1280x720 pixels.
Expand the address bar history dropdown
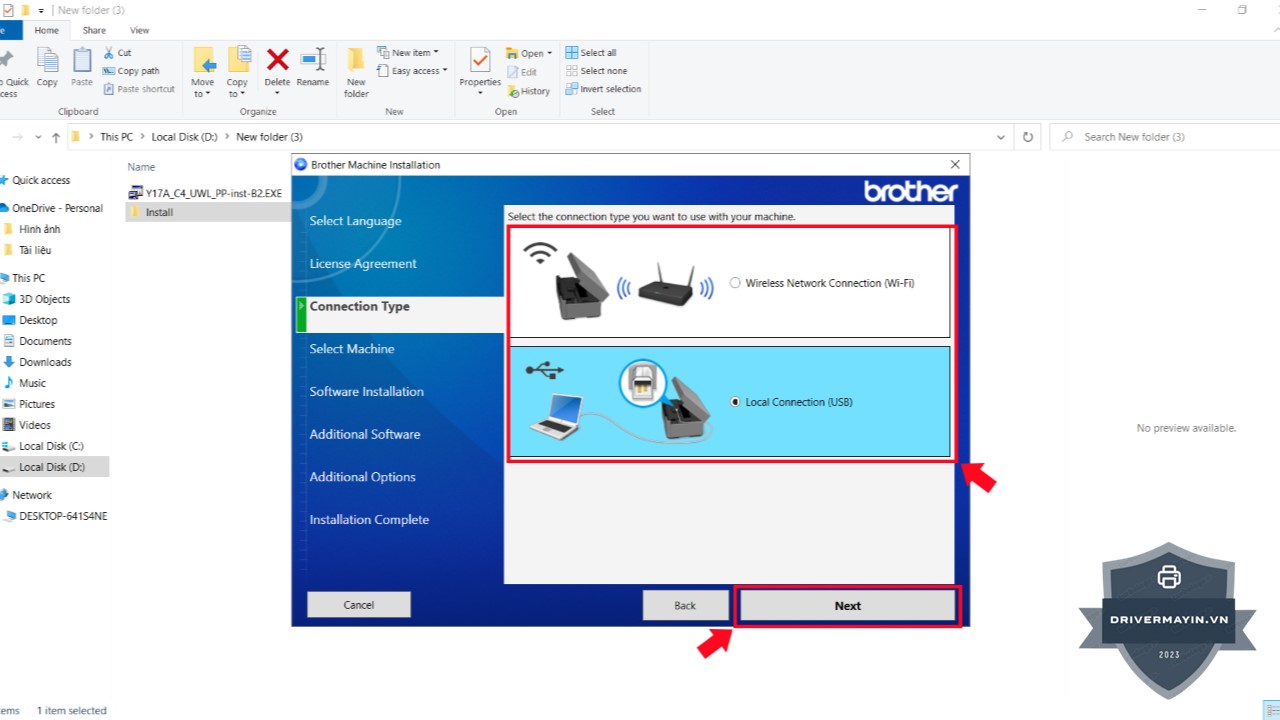[1001, 137]
